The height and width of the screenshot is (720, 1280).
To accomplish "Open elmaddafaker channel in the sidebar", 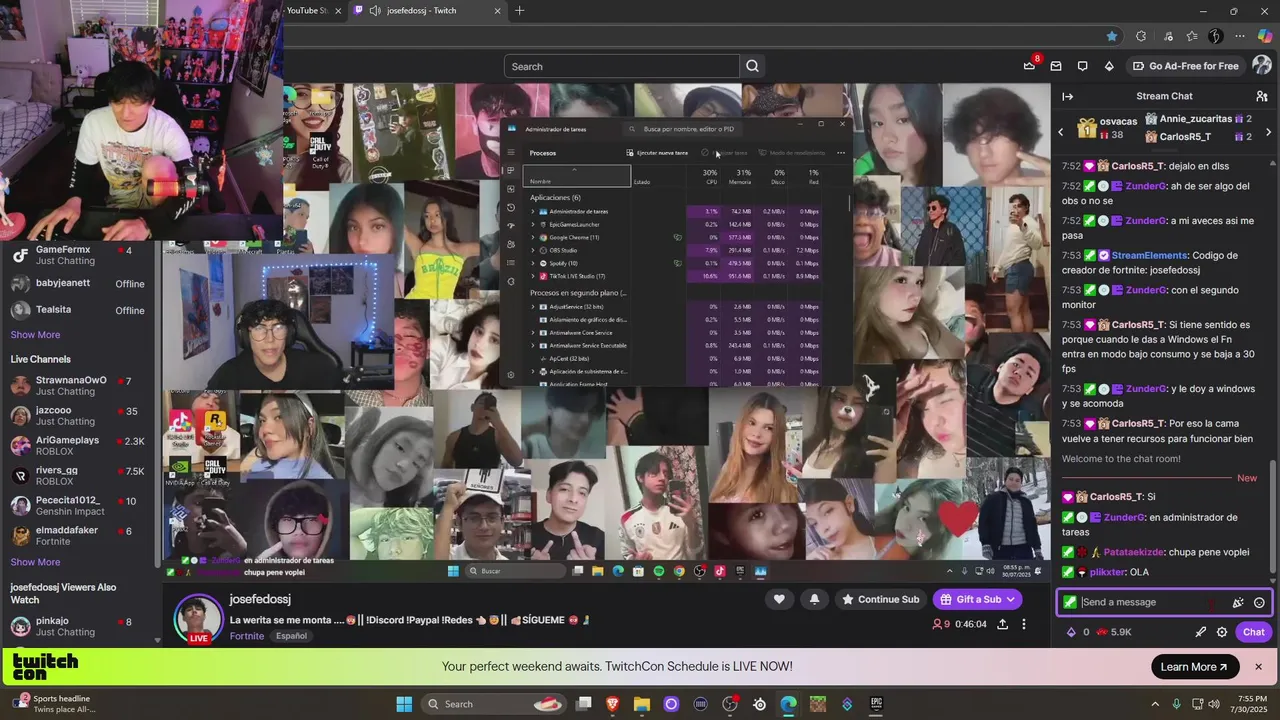I will point(81,535).
